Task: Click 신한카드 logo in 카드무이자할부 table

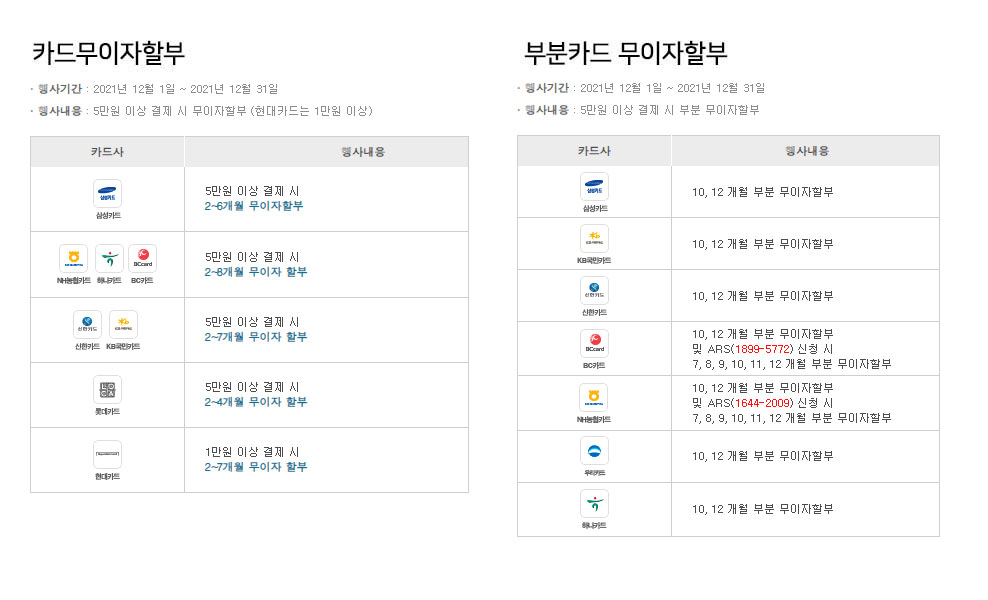Action: [x=88, y=324]
